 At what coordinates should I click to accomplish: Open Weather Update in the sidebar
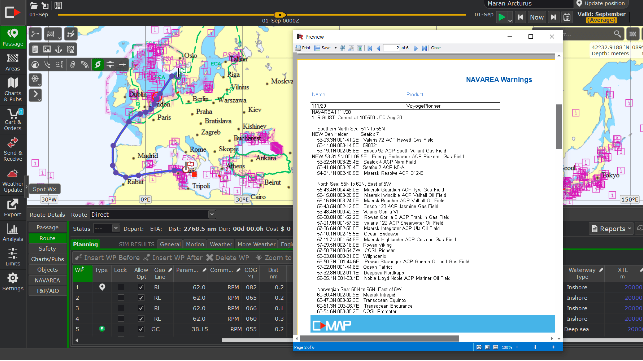click(13, 180)
